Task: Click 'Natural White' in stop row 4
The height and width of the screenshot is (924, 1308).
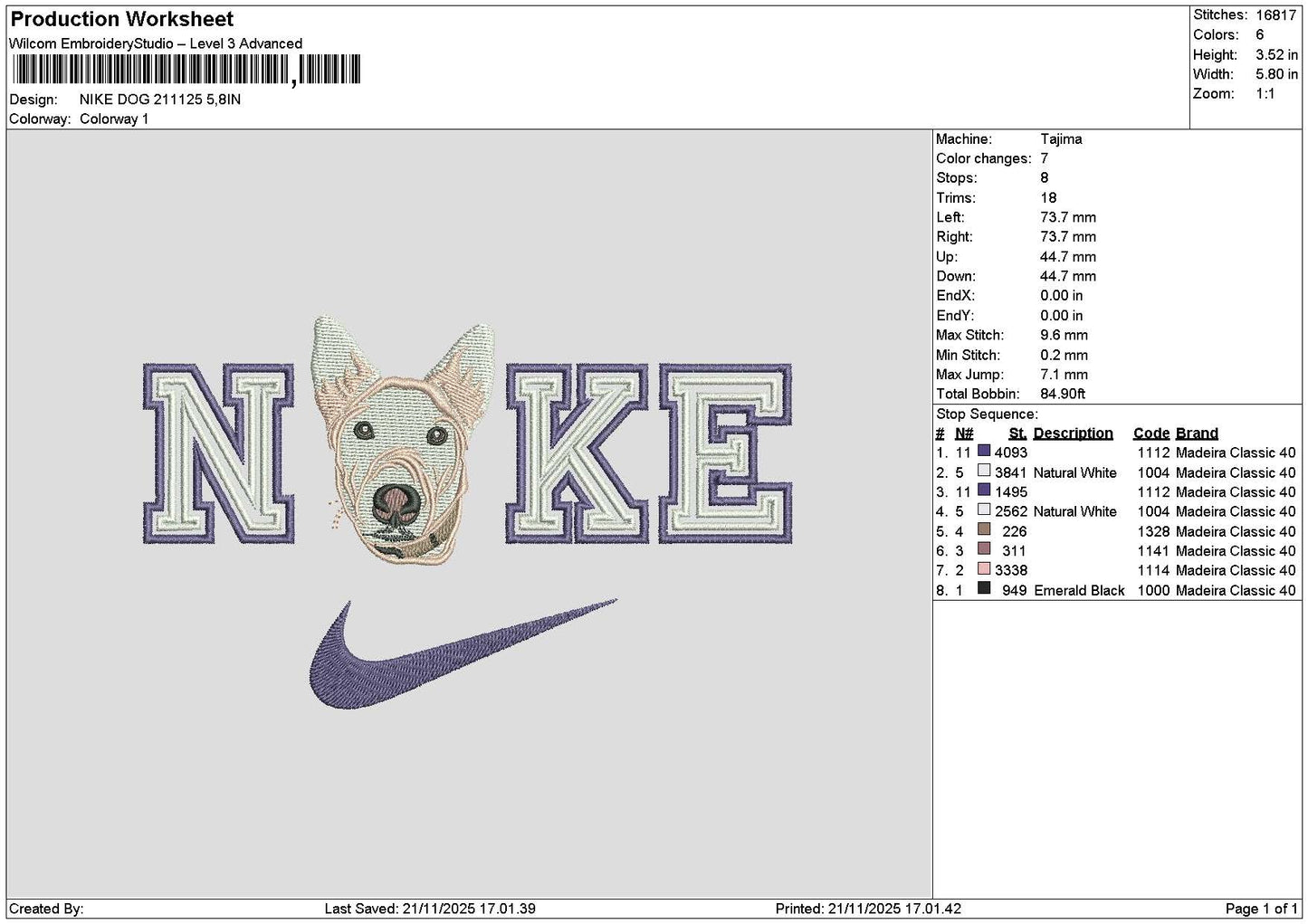Action: (1075, 511)
